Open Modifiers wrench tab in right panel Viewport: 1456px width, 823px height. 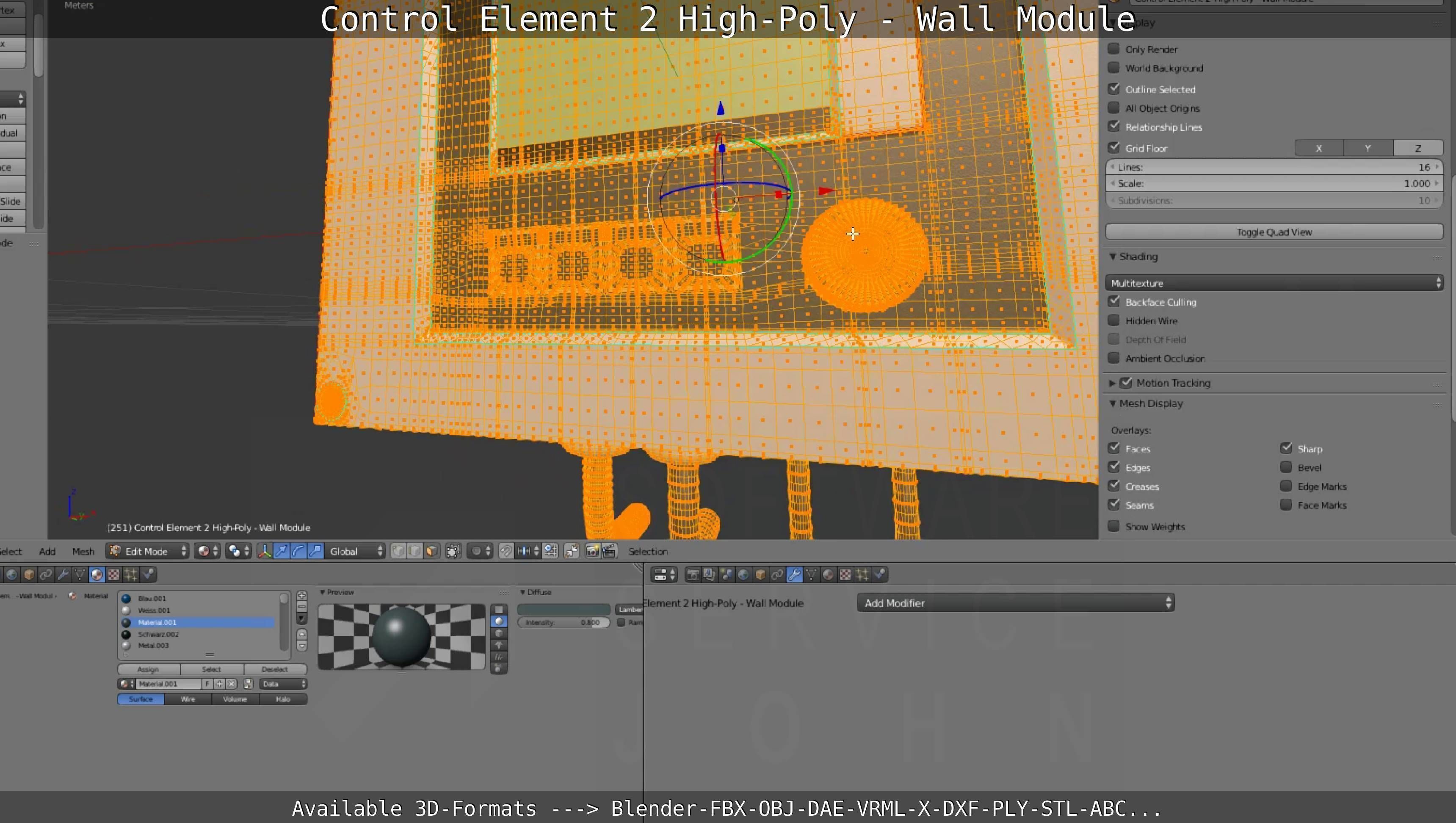(794, 575)
